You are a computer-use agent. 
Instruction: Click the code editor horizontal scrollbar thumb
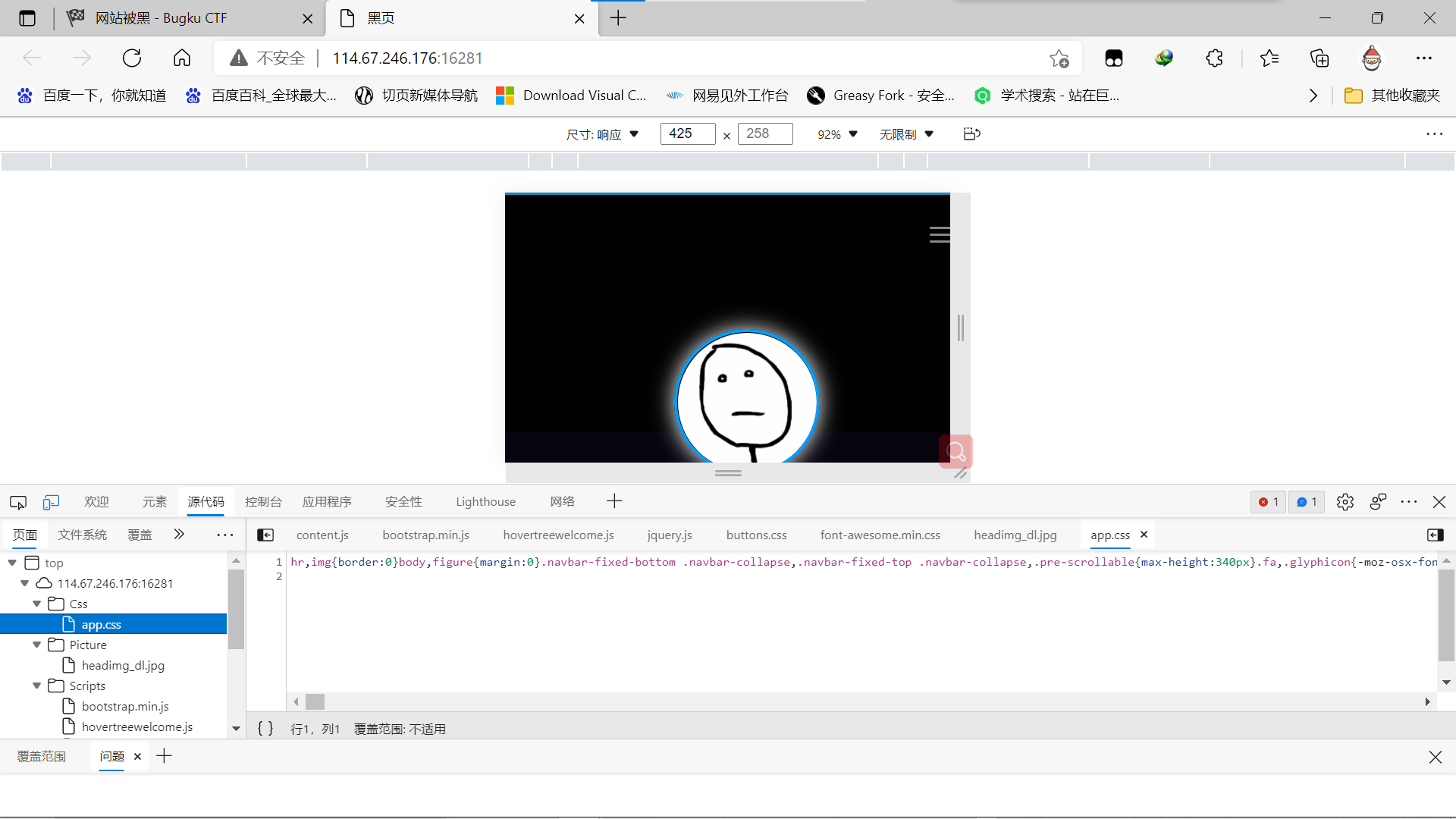pos(315,702)
